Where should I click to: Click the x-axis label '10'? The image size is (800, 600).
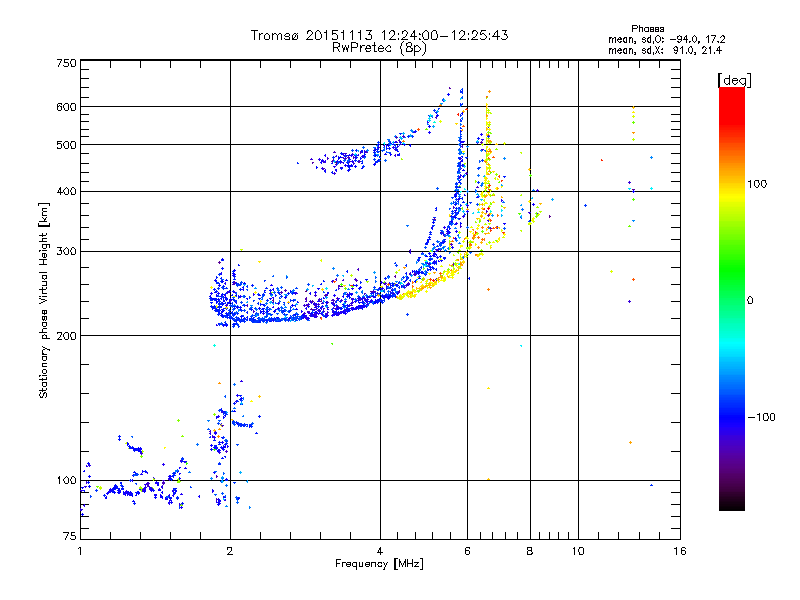pyautogui.click(x=578, y=551)
